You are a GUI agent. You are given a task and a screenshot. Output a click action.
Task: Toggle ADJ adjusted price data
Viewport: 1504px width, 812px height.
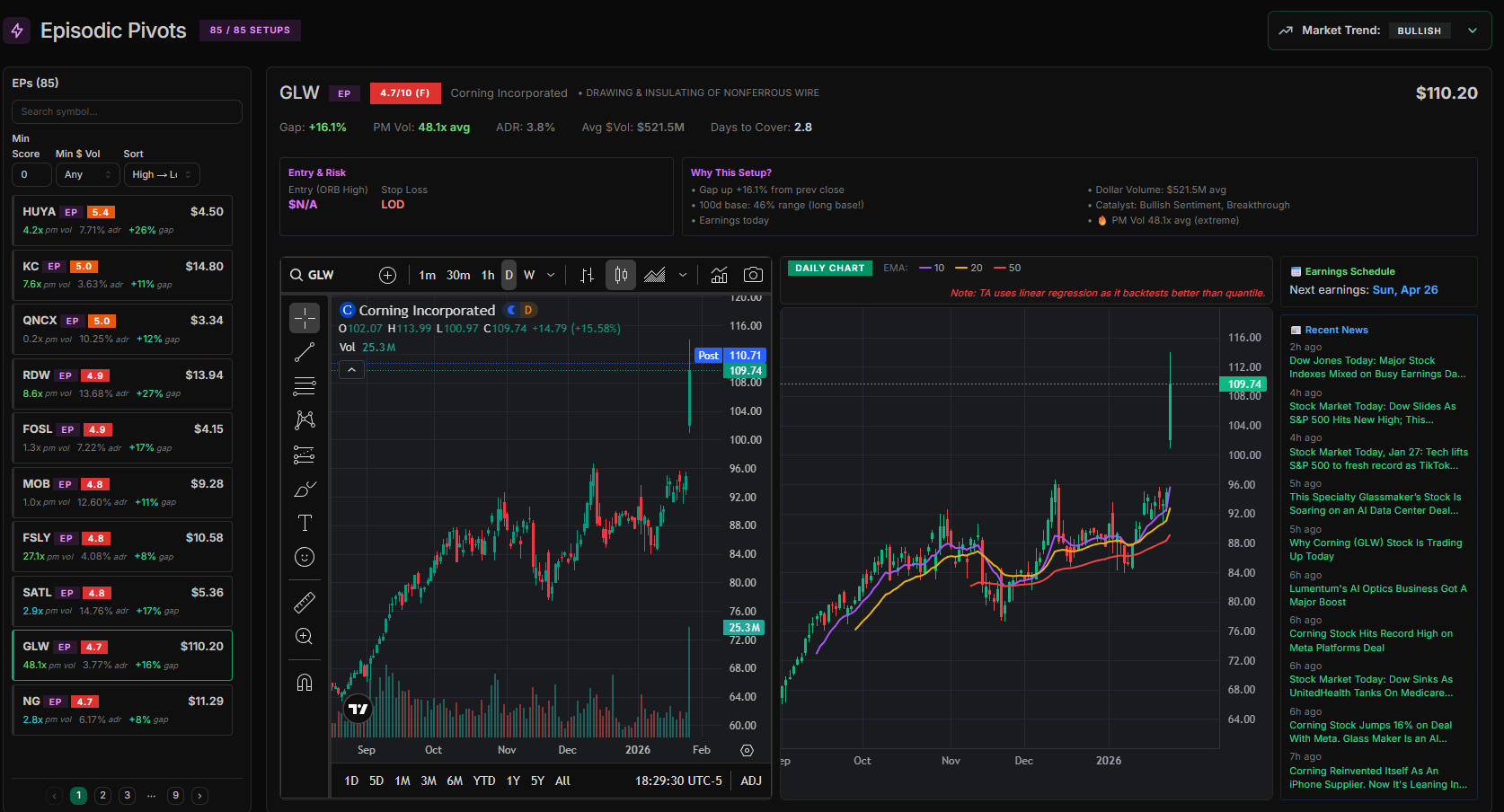tap(750, 781)
